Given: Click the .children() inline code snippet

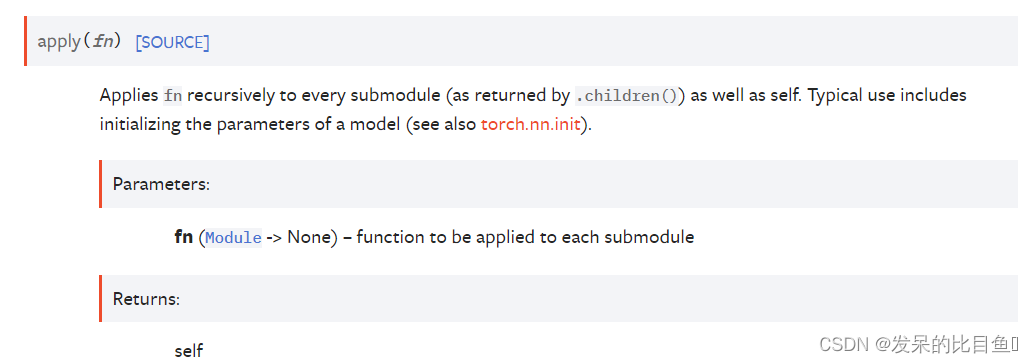Looking at the screenshot, I should point(626,96).
